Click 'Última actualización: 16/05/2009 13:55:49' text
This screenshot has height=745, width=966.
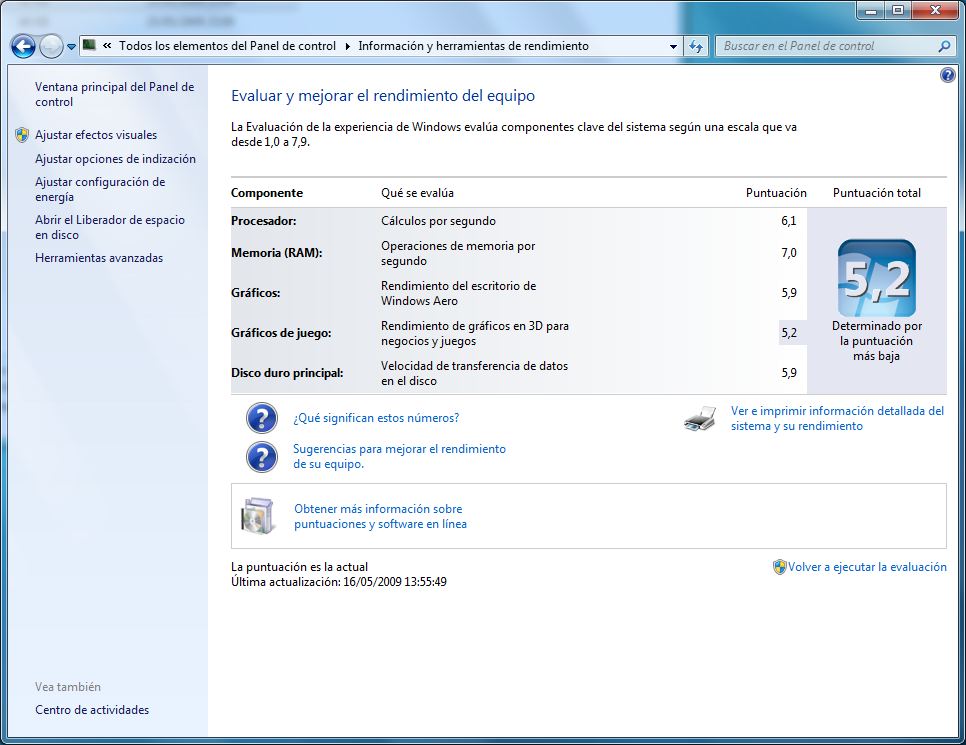[x=339, y=582]
